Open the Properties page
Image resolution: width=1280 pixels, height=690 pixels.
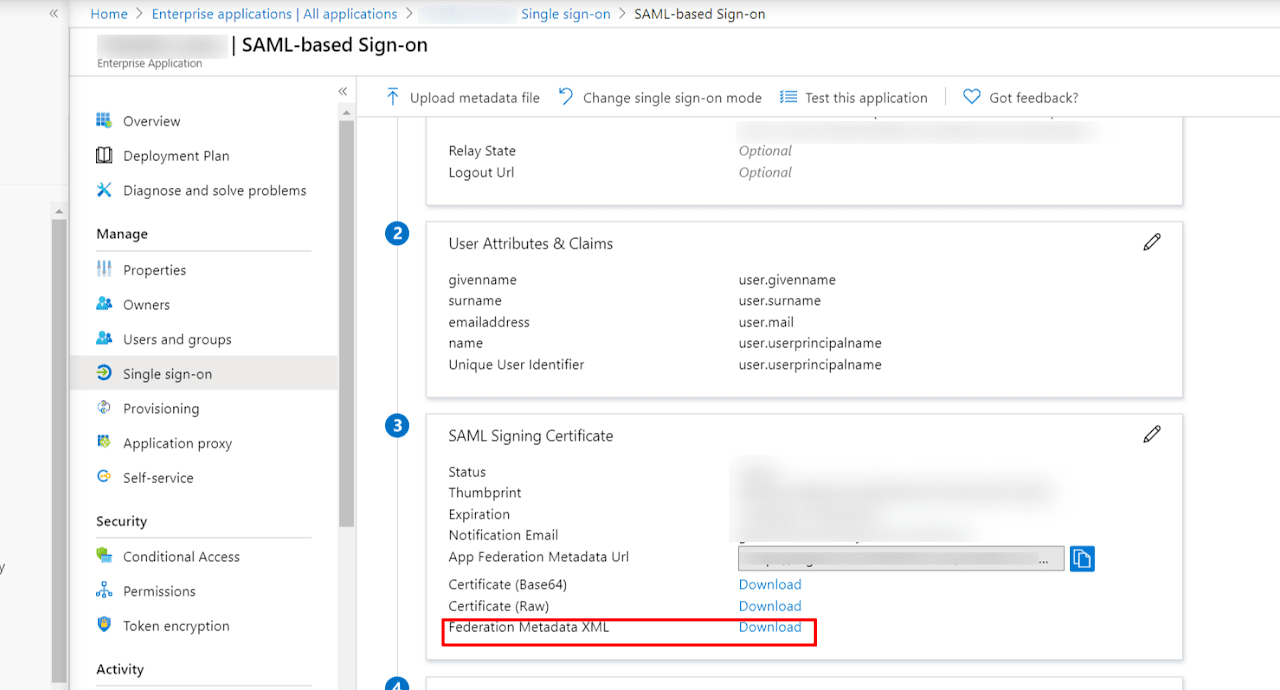click(x=154, y=270)
